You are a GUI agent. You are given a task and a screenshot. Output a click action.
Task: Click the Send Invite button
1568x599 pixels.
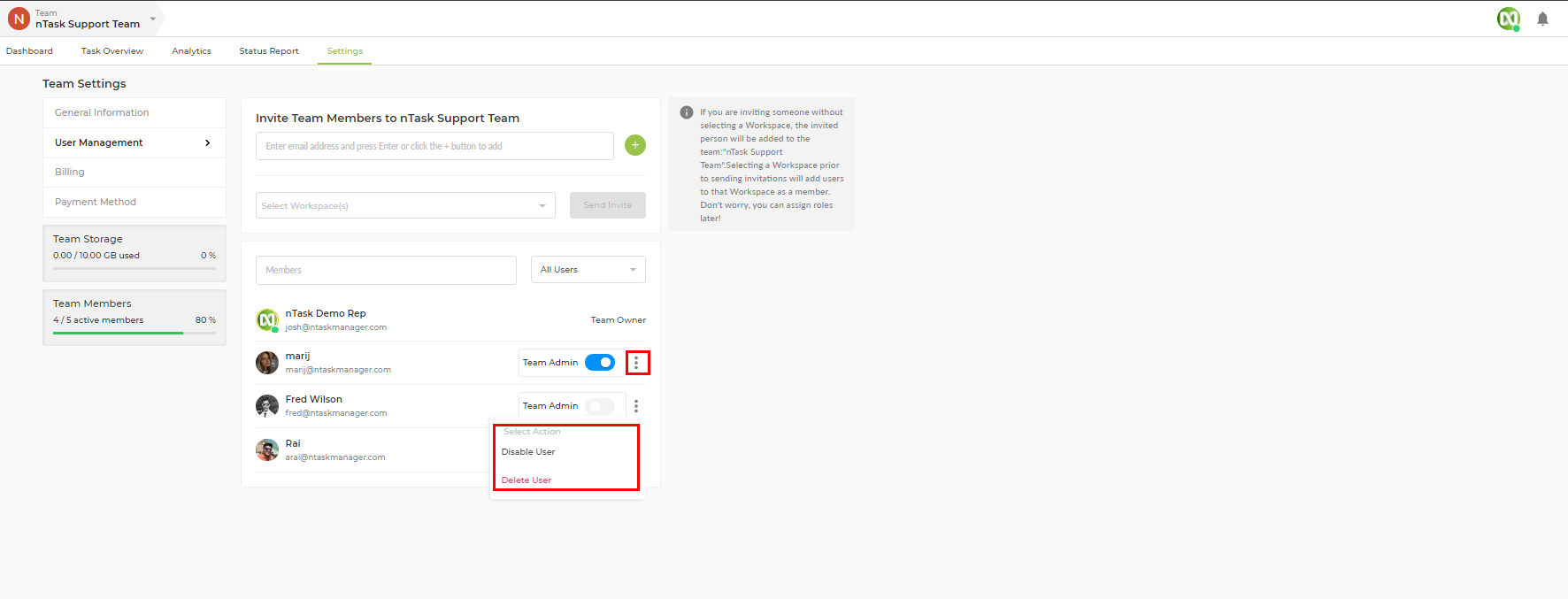click(608, 205)
